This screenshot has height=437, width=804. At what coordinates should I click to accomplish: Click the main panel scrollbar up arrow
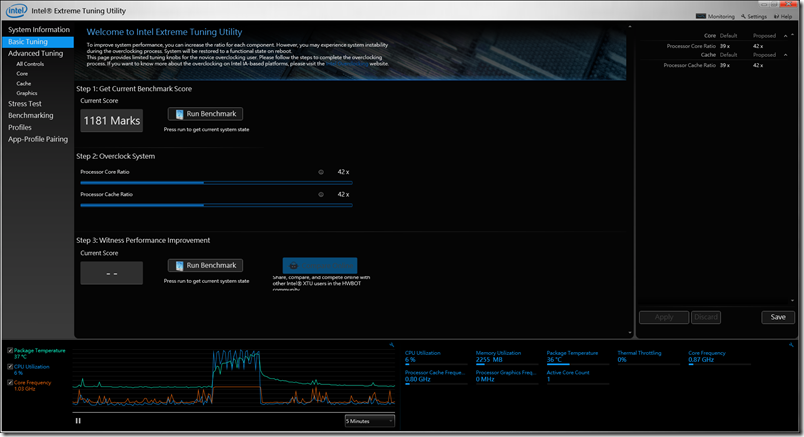click(630, 27)
